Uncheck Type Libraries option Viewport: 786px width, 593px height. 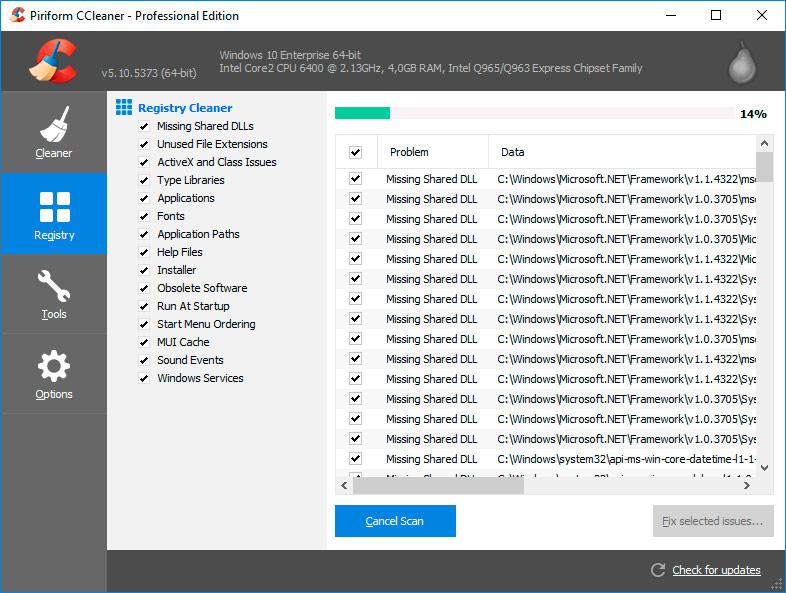[144, 180]
